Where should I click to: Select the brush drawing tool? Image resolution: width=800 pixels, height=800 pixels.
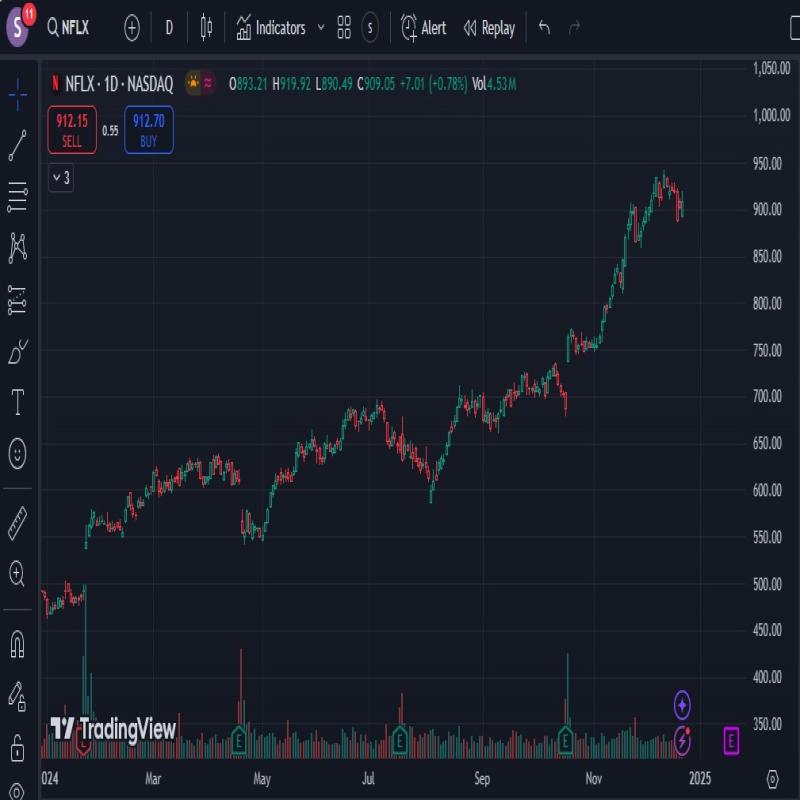pyautogui.click(x=17, y=352)
